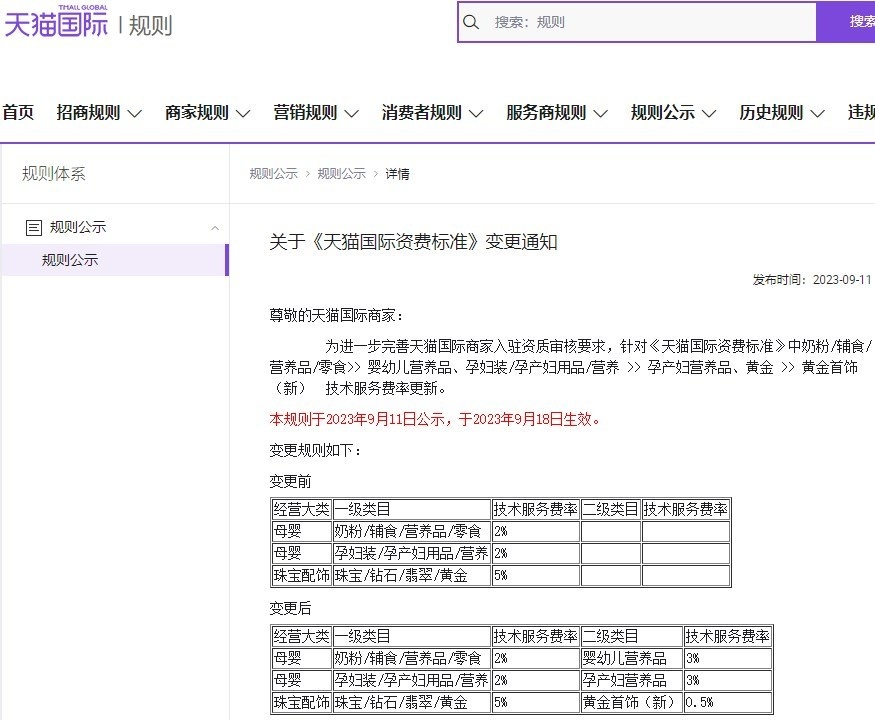
Task: Click the 规则体系 sidebar title
Action: [54, 174]
